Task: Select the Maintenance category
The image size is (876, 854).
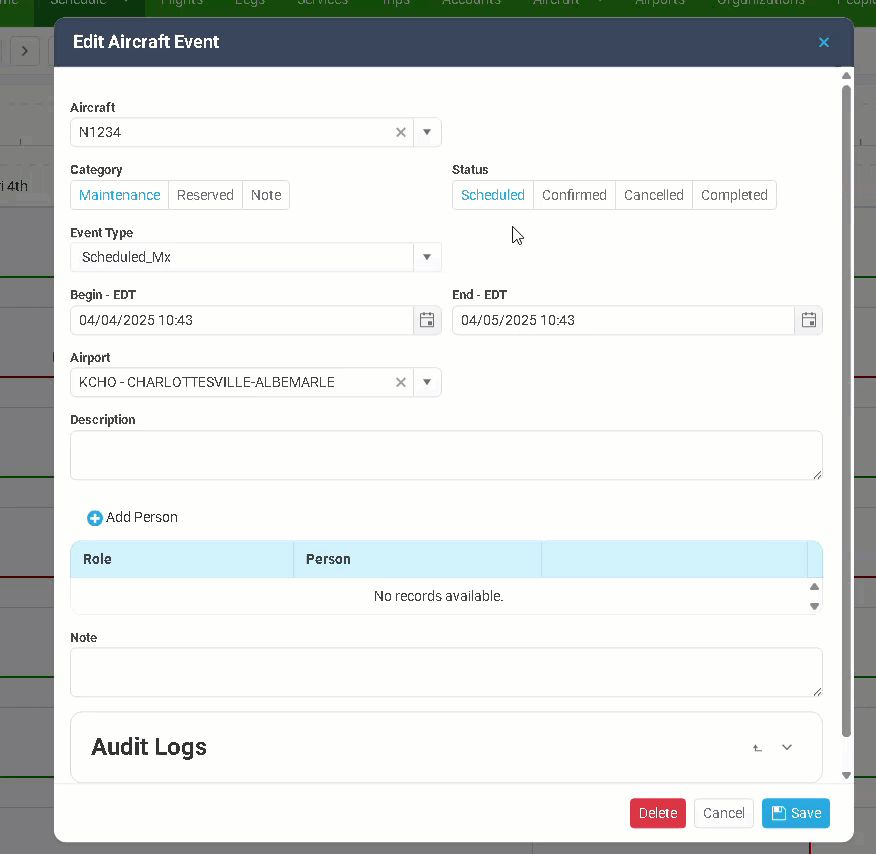Action: point(119,195)
